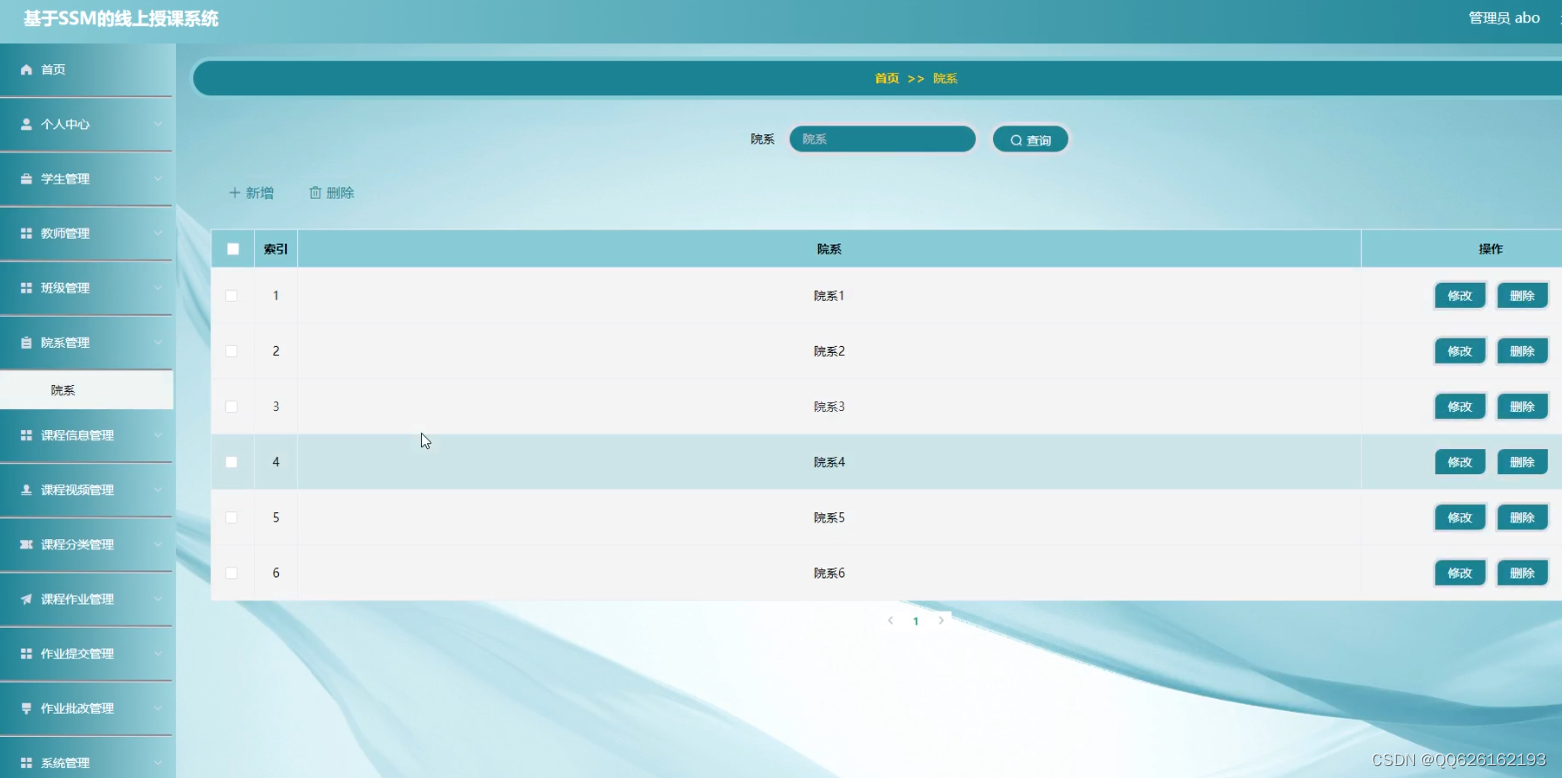This screenshot has height=778, width=1562.
Task: Go to previous page arrow in pagination
Action: (890, 621)
